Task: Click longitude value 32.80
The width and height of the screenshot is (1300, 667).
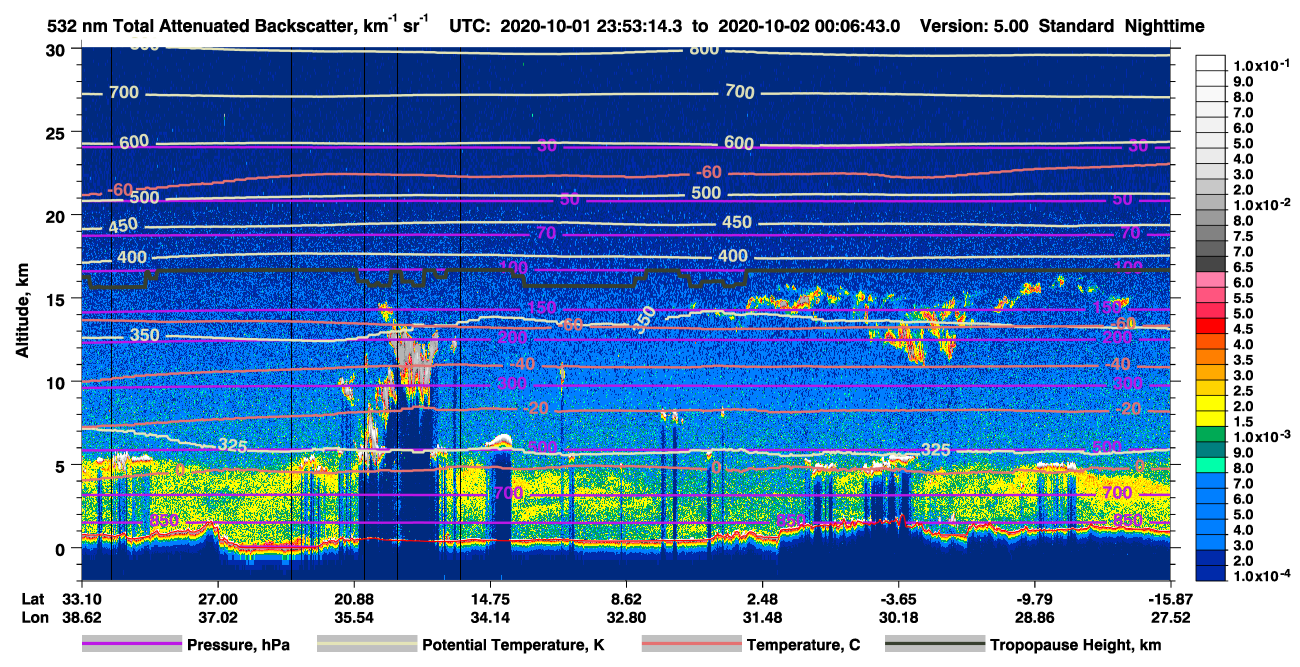Action: tap(626, 617)
